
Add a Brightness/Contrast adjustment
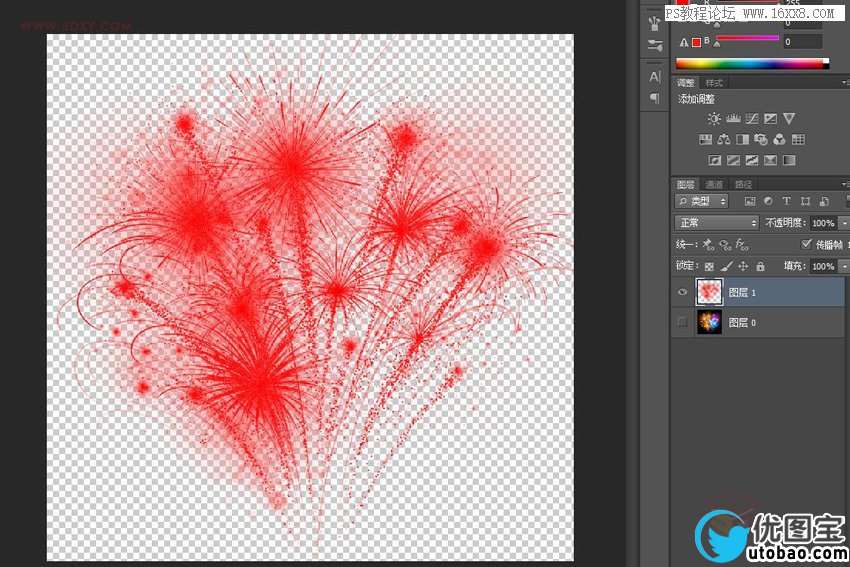coord(714,119)
